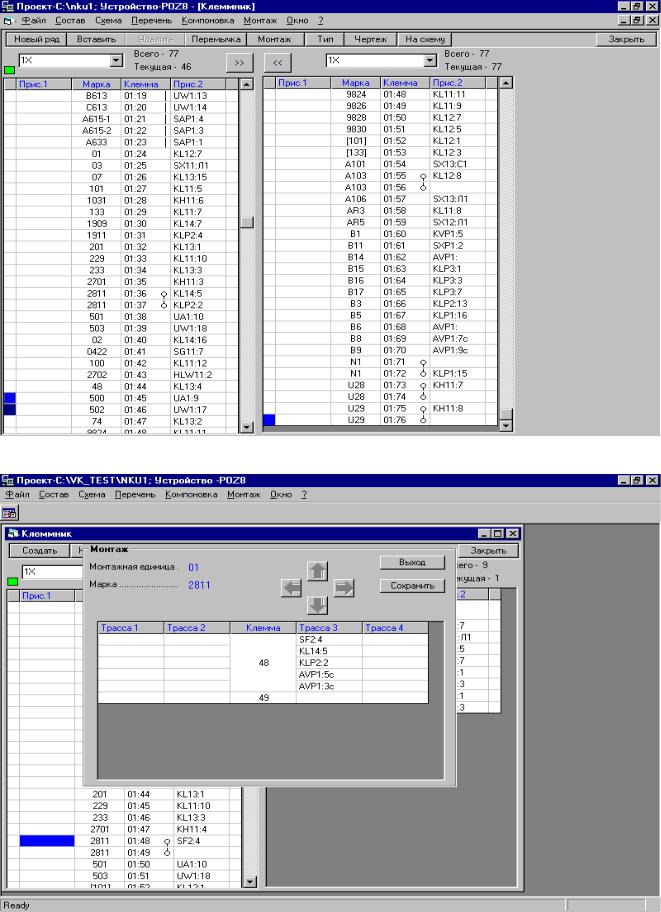
Task: Select the KVP1:5 cell
Action: [457, 234]
